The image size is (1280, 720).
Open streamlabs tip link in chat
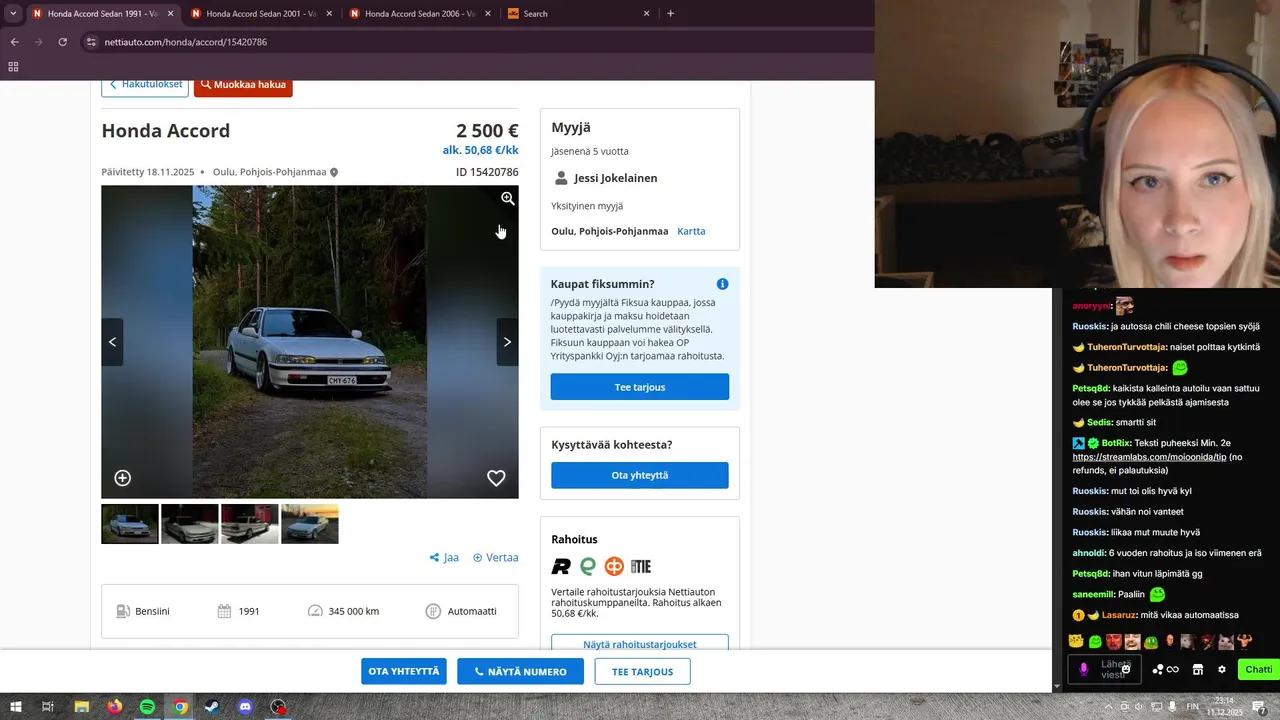coord(1149,457)
